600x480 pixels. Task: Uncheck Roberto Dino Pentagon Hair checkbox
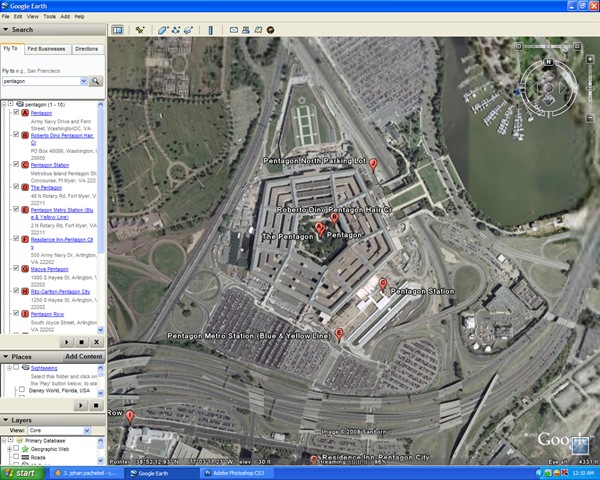pos(16,134)
